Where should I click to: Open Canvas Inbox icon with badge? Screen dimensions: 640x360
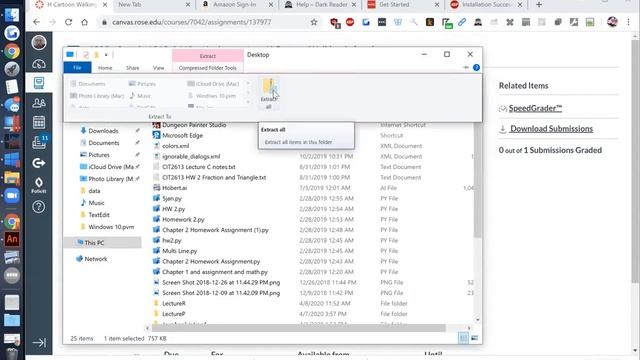coord(39,142)
